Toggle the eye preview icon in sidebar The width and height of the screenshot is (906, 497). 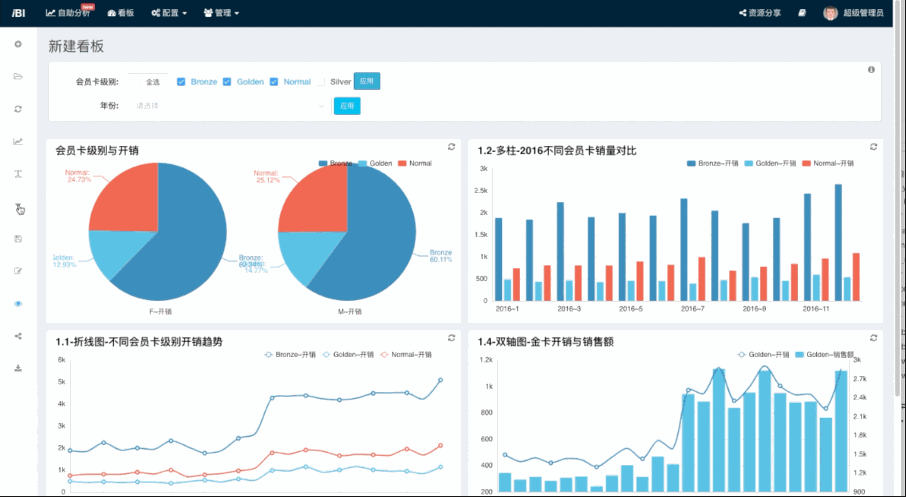(x=18, y=303)
